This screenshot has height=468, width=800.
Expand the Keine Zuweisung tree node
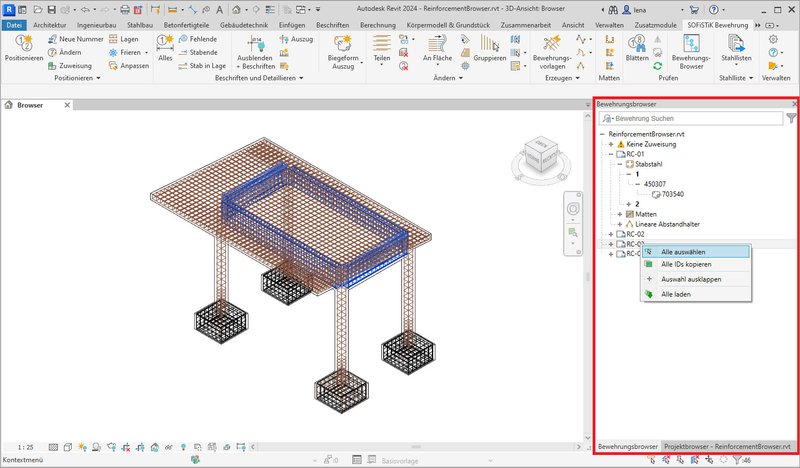pyautogui.click(x=611, y=144)
